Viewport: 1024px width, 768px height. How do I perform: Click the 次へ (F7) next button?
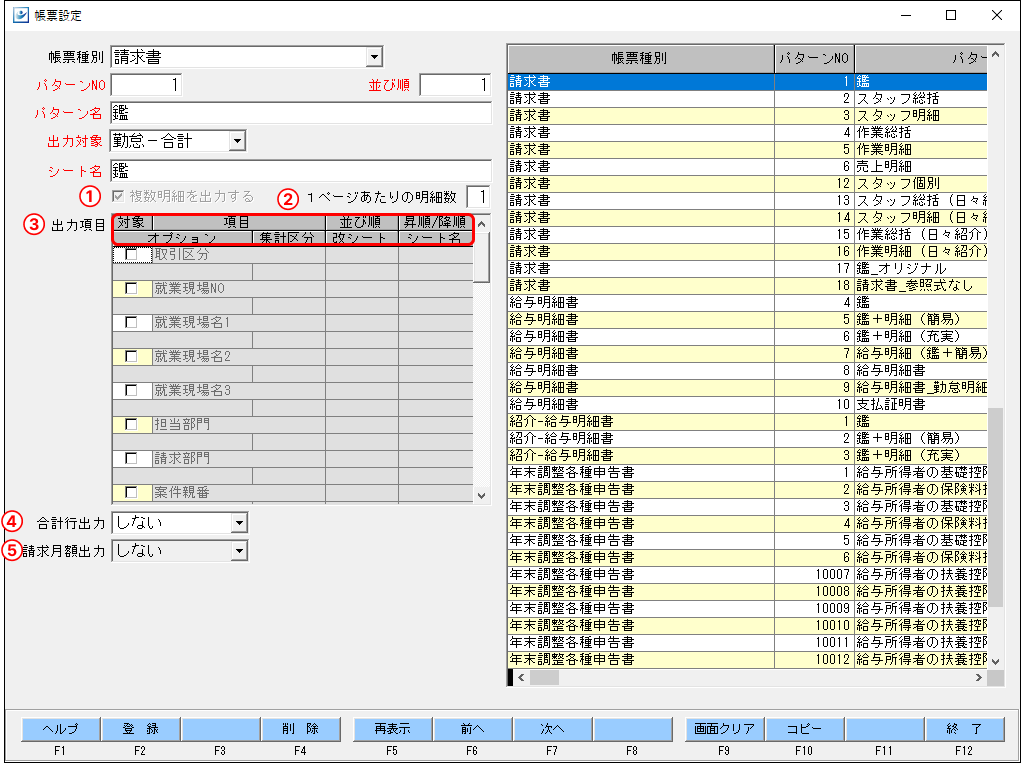[x=556, y=729]
